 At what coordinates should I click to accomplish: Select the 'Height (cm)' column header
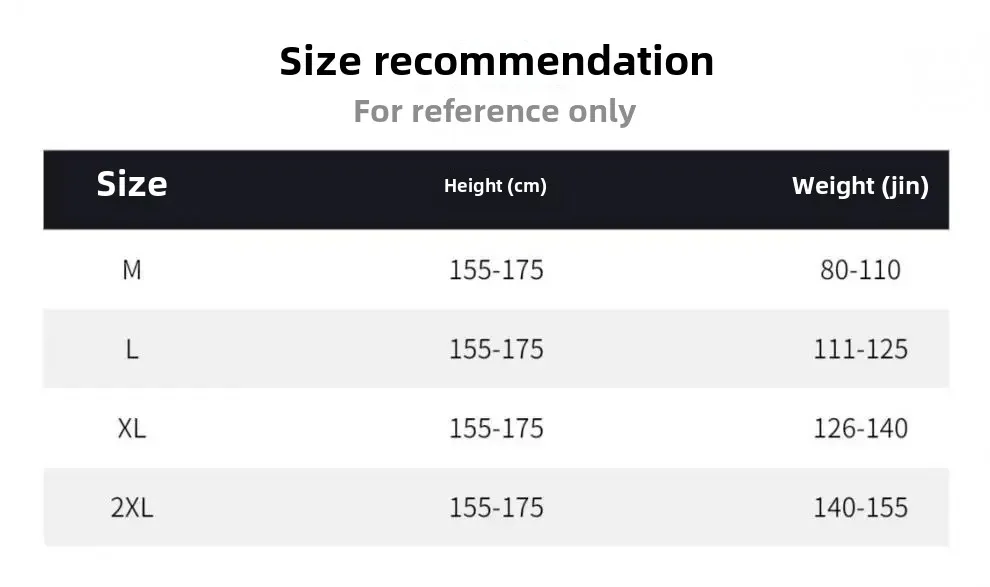[495, 186]
